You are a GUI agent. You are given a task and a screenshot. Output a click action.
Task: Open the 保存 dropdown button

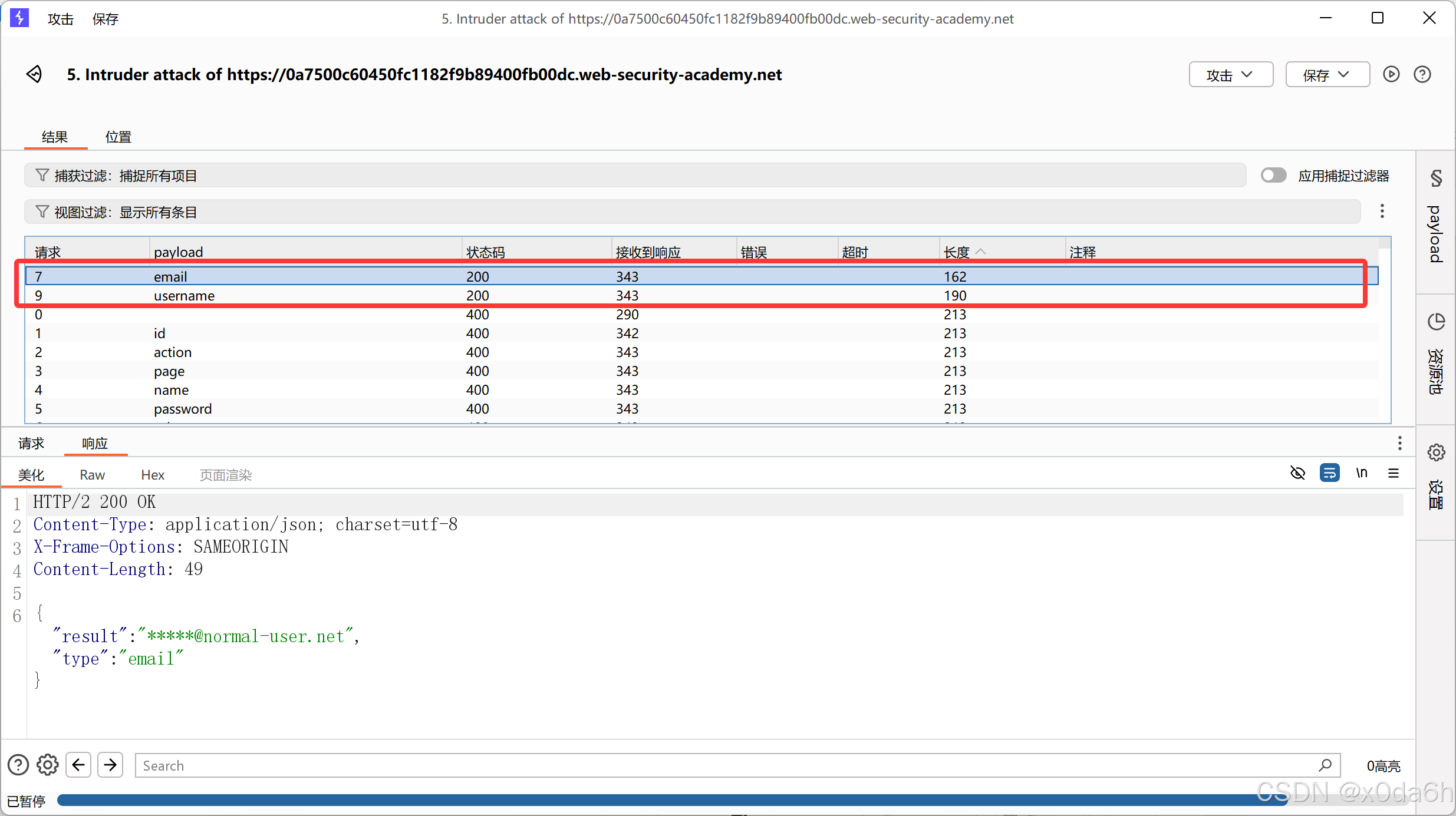(x=1327, y=74)
